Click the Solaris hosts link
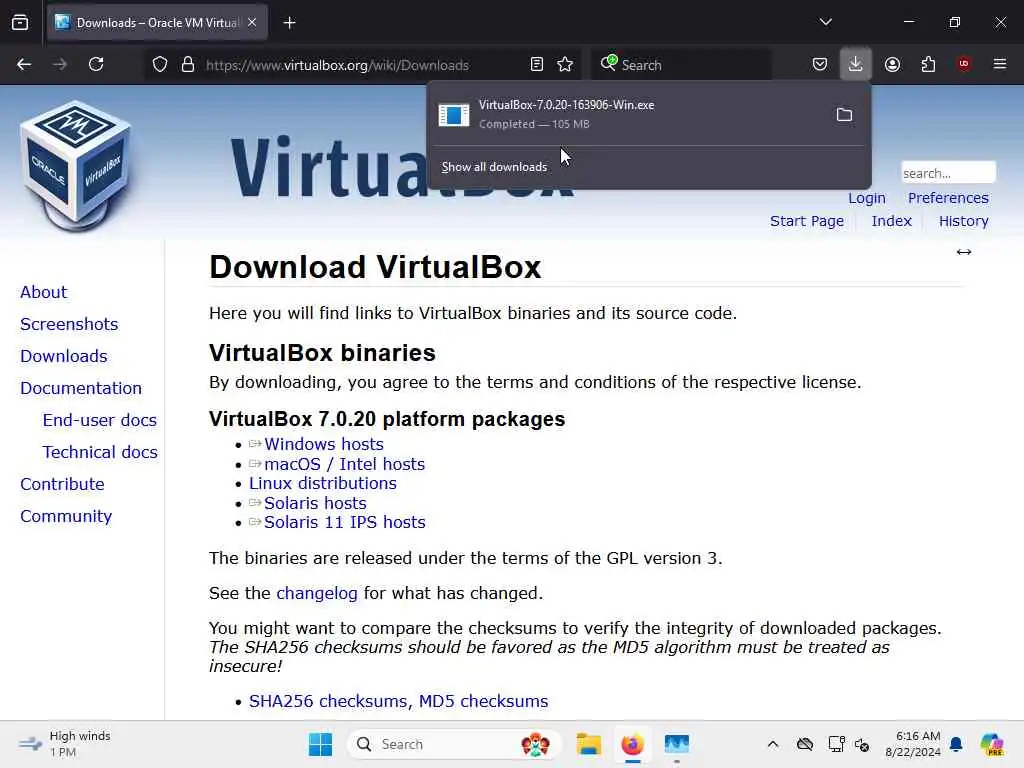Image resolution: width=1024 pixels, height=768 pixels. click(315, 503)
